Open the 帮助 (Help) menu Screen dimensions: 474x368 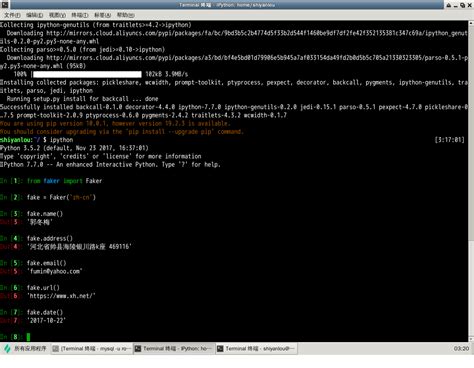click(125, 15)
